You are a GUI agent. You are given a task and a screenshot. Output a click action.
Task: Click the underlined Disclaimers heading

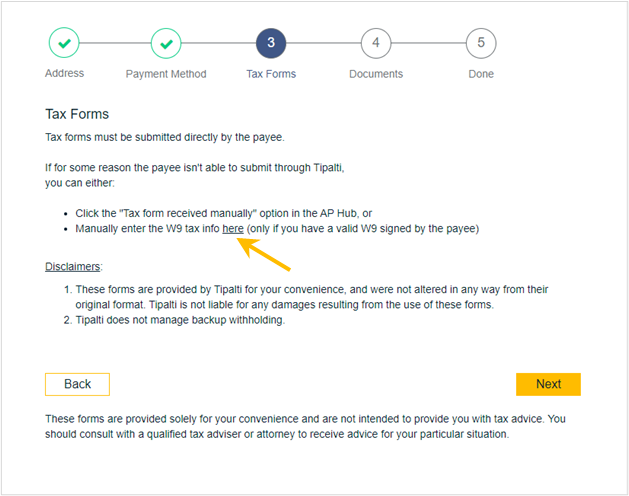pyautogui.click(x=74, y=266)
